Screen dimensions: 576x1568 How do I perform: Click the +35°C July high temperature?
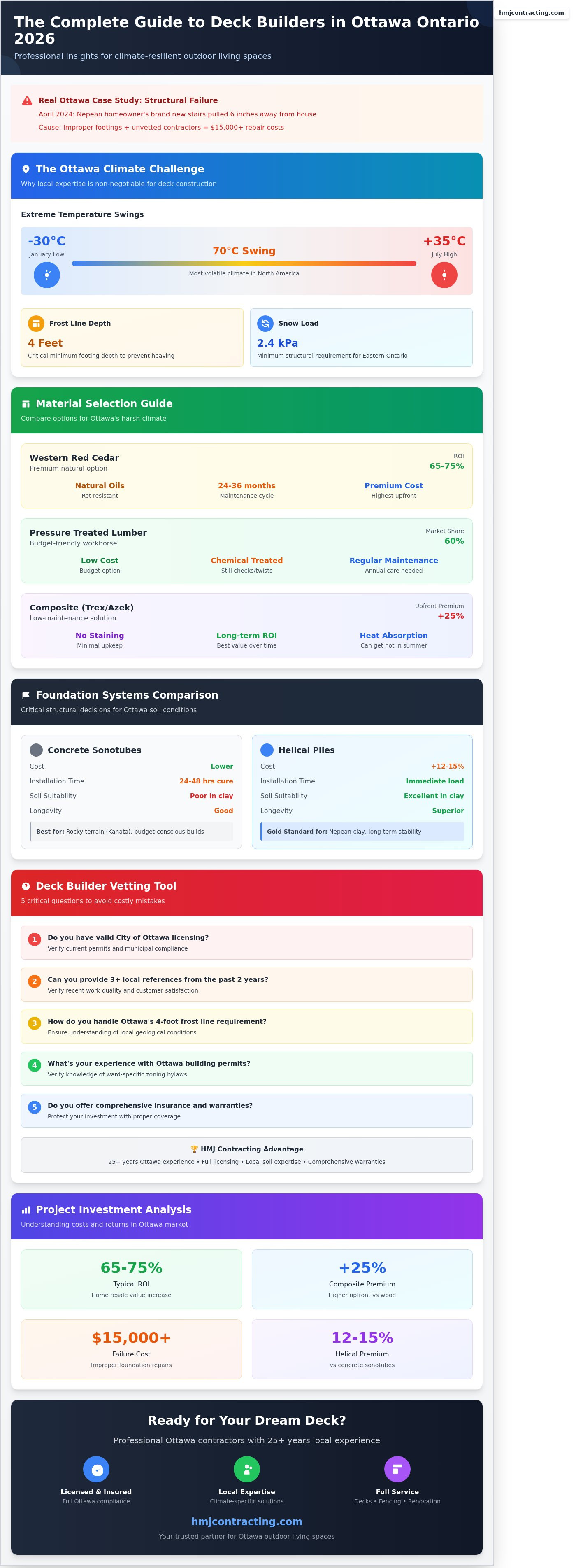pyautogui.click(x=444, y=242)
